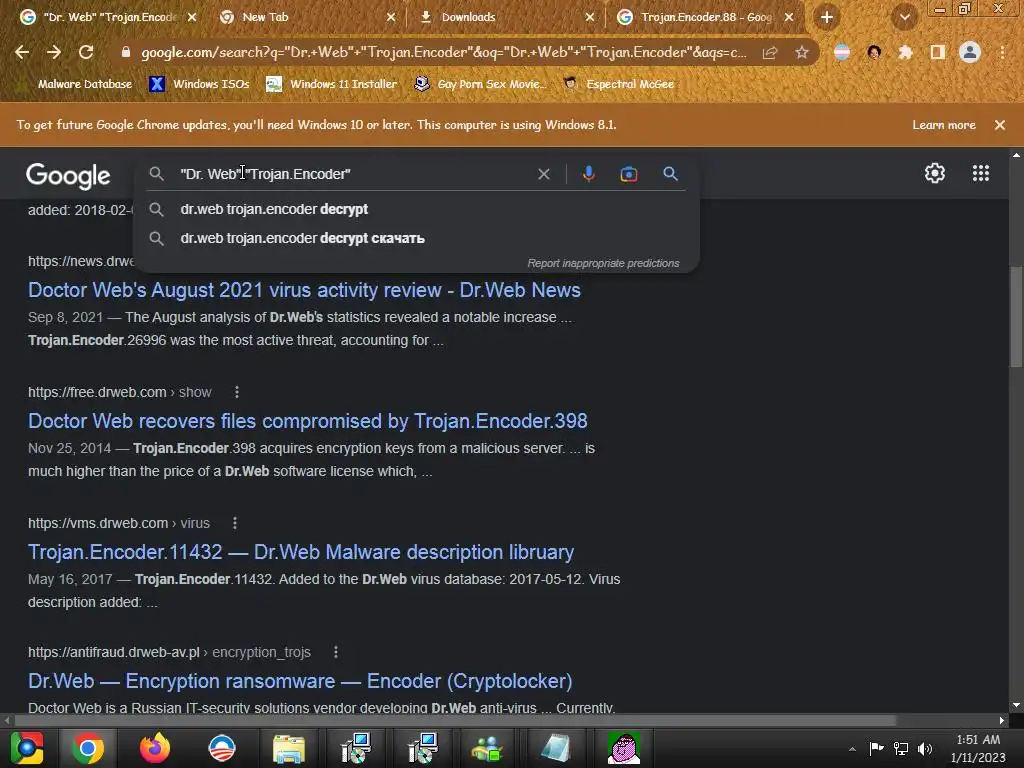Click Report inappropriate predictions
The image size is (1024, 768).
coord(603,263)
